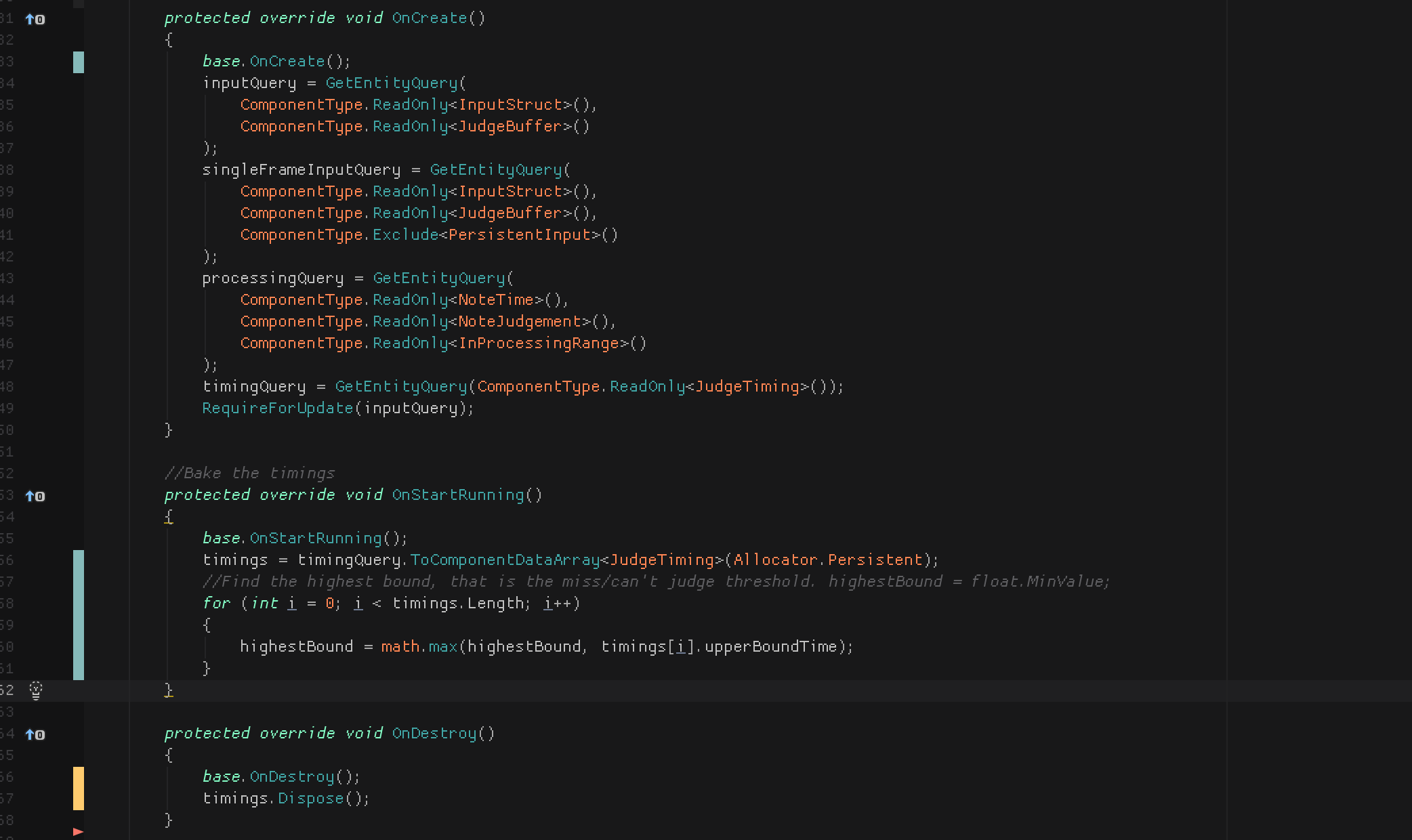Click the highestBound variable on line 60
Image resolution: width=1412 pixels, height=840 pixels.
(x=295, y=646)
